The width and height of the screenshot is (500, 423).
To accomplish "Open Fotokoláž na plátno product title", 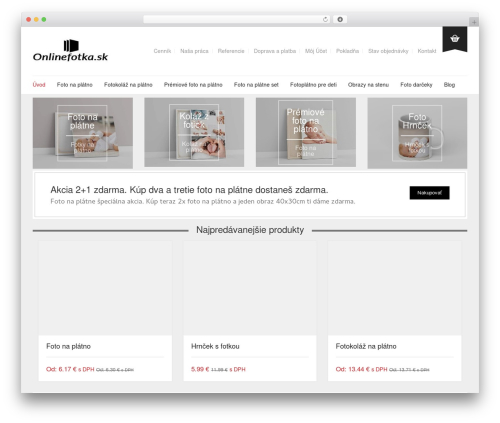I will [x=366, y=346].
